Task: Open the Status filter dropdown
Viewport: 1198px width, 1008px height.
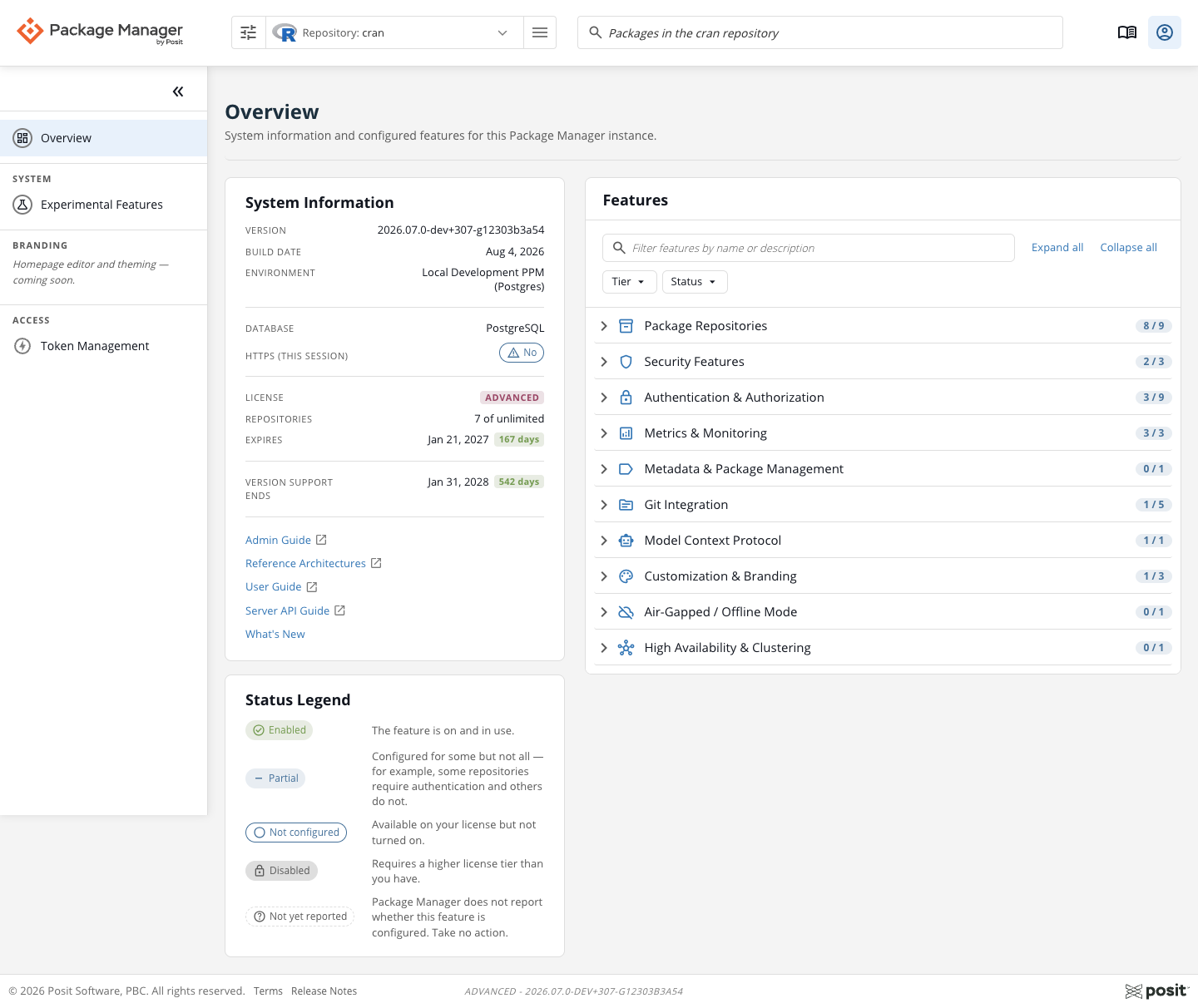Action: pos(695,282)
